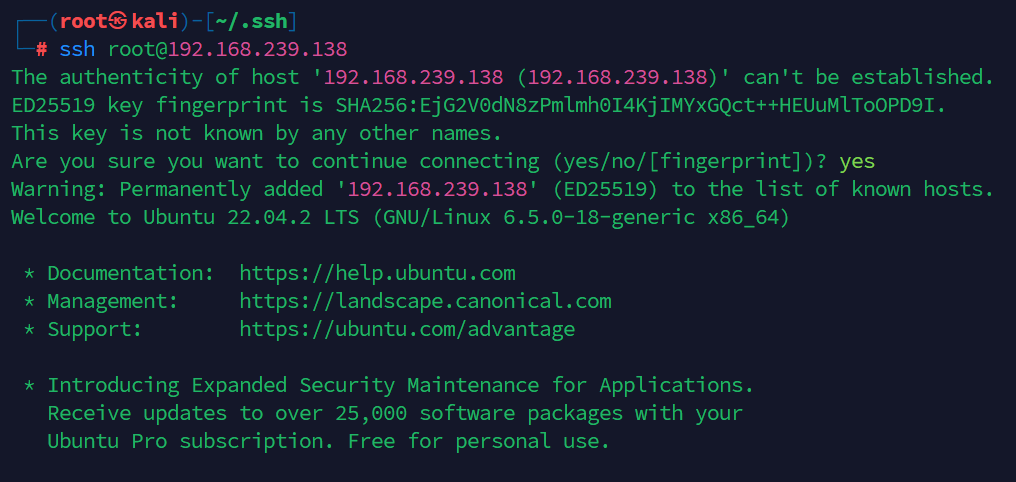Open the help.ubuntu.com documentation link
This screenshot has height=482, width=1016.
(377, 273)
